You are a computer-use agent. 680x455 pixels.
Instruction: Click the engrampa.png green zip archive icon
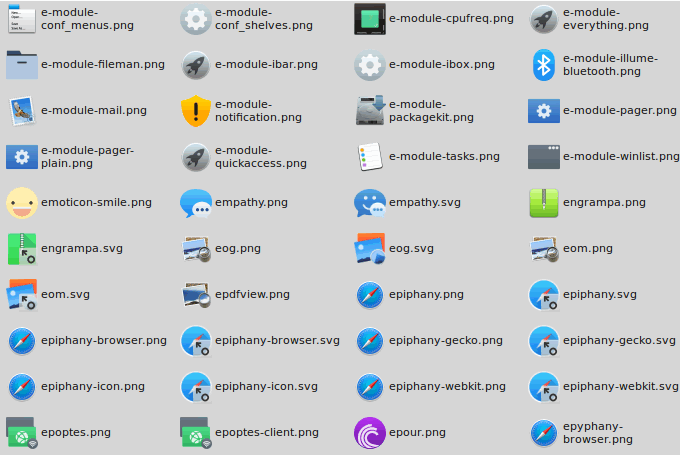coord(544,203)
